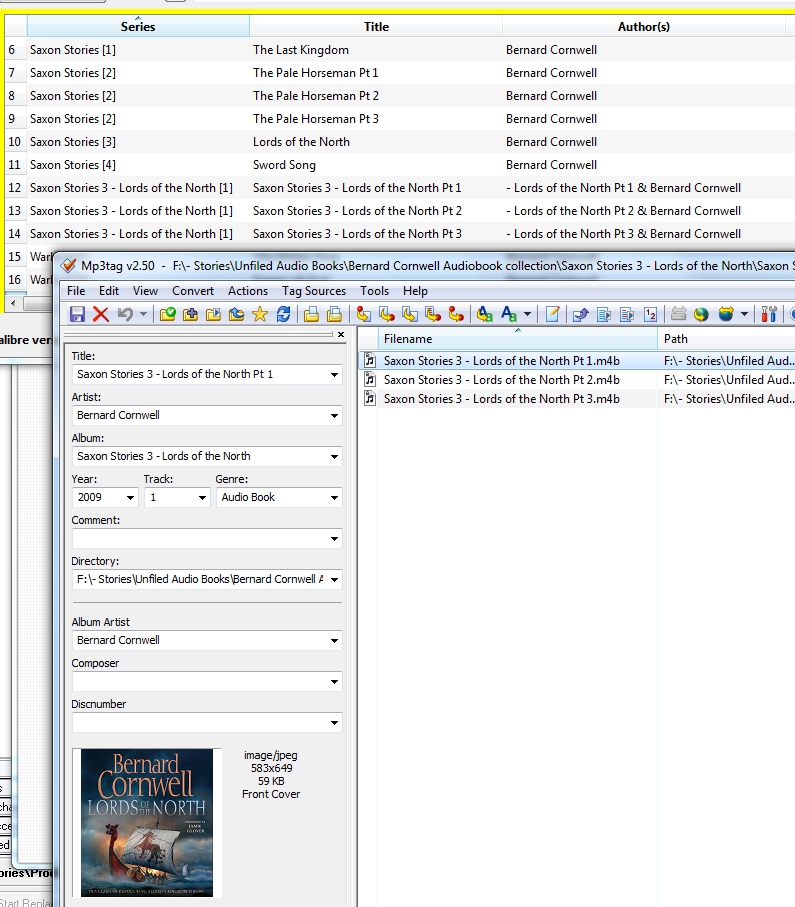Close the tag panel with the small X

click(341, 334)
